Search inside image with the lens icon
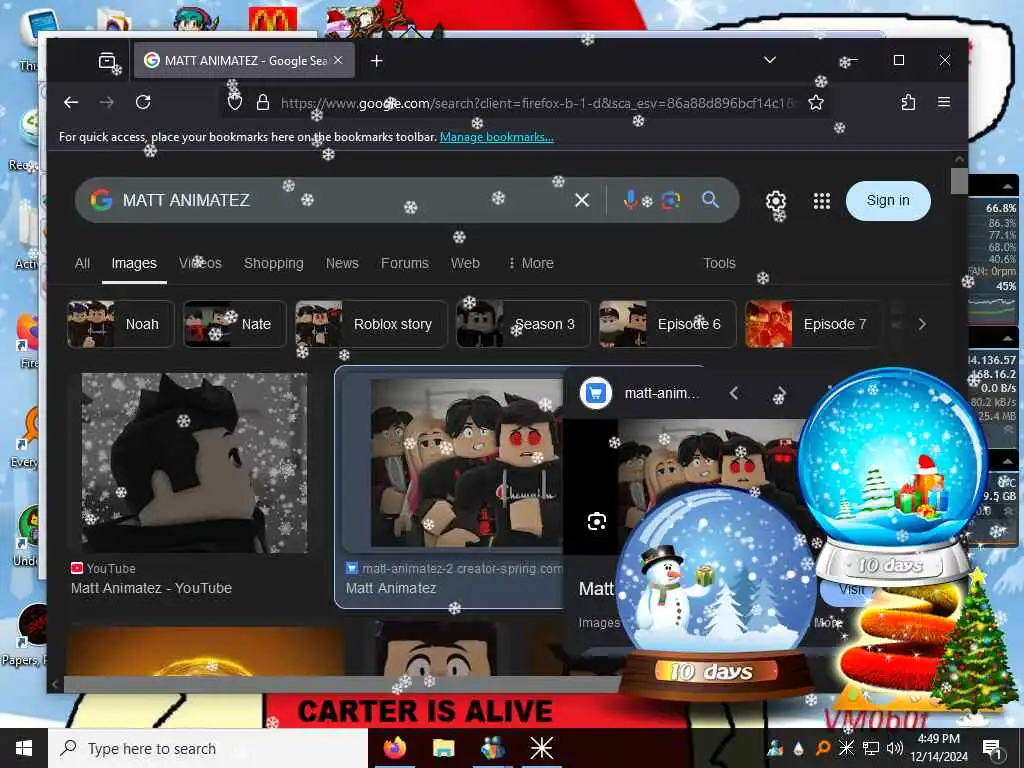The width and height of the screenshot is (1024, 768). point(596,521)
